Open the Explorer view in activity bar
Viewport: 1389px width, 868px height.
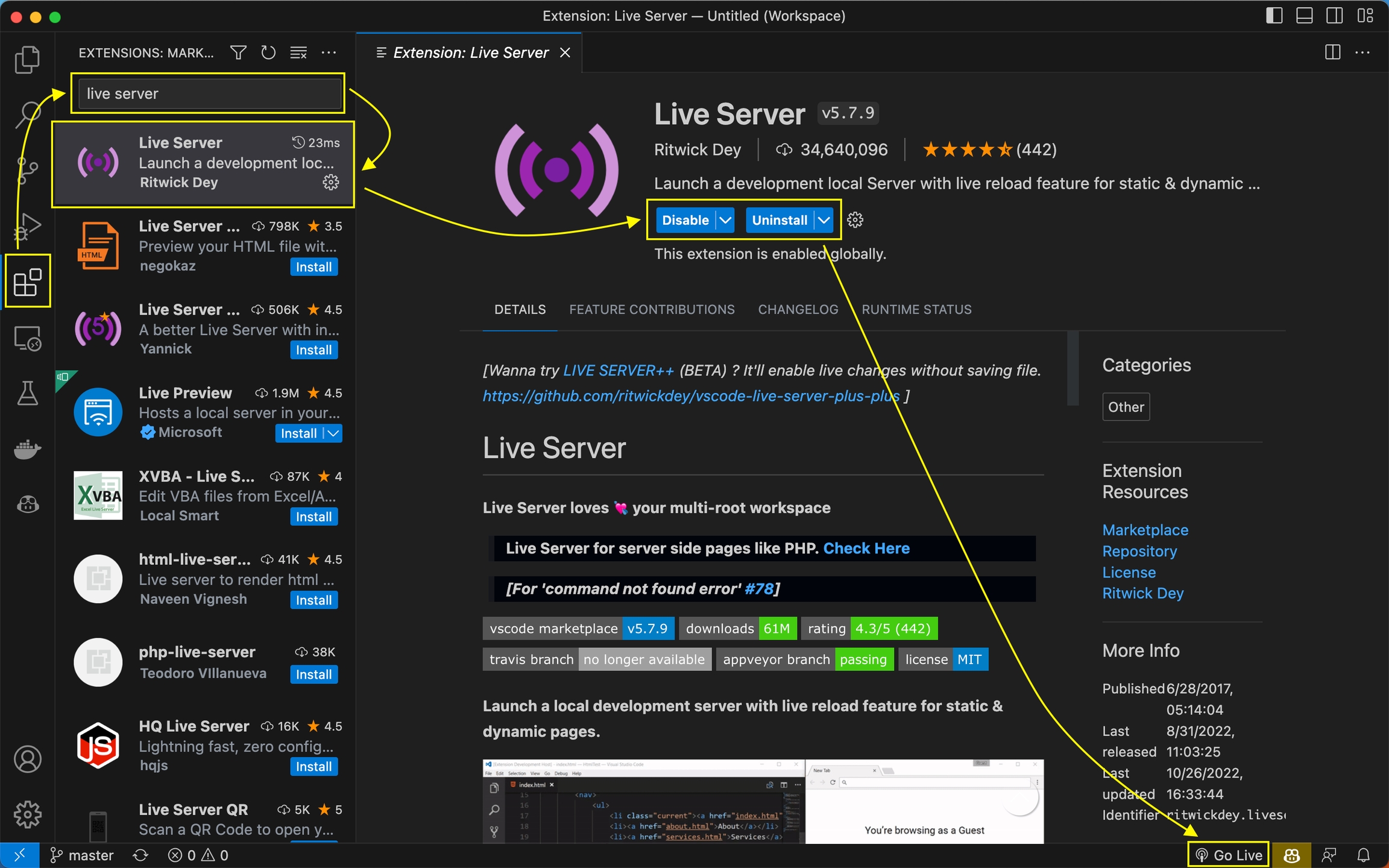click(27, 60)
